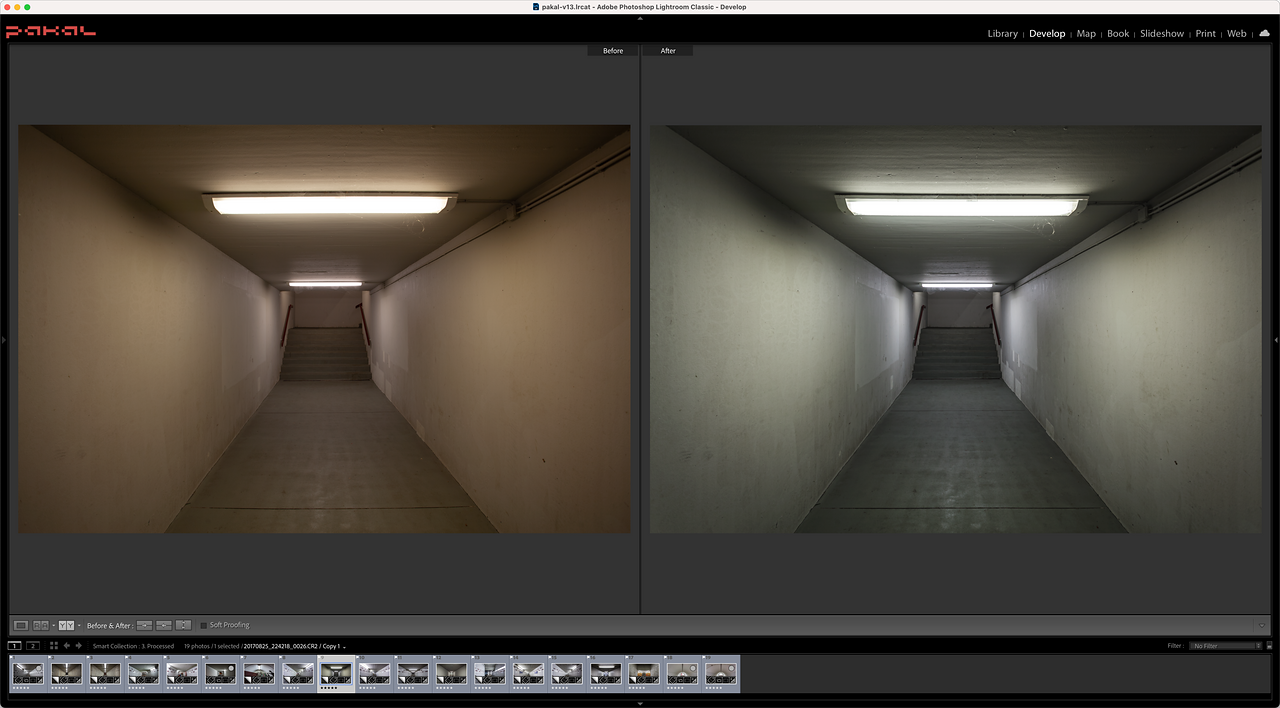Select the Loupe view icon in toolbar
Image resolution: width=1280 pixels, height=708 pixels.
21,625
